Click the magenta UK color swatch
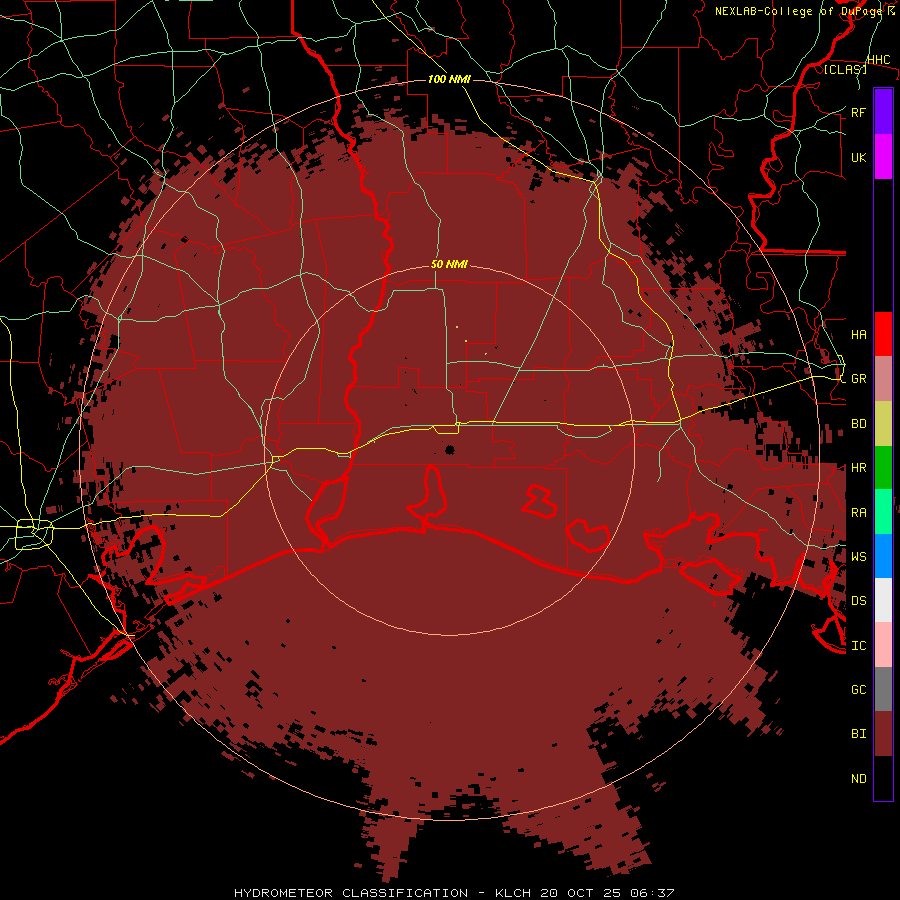900x900 pixels. pyautogui.click(x=883, y=157)
